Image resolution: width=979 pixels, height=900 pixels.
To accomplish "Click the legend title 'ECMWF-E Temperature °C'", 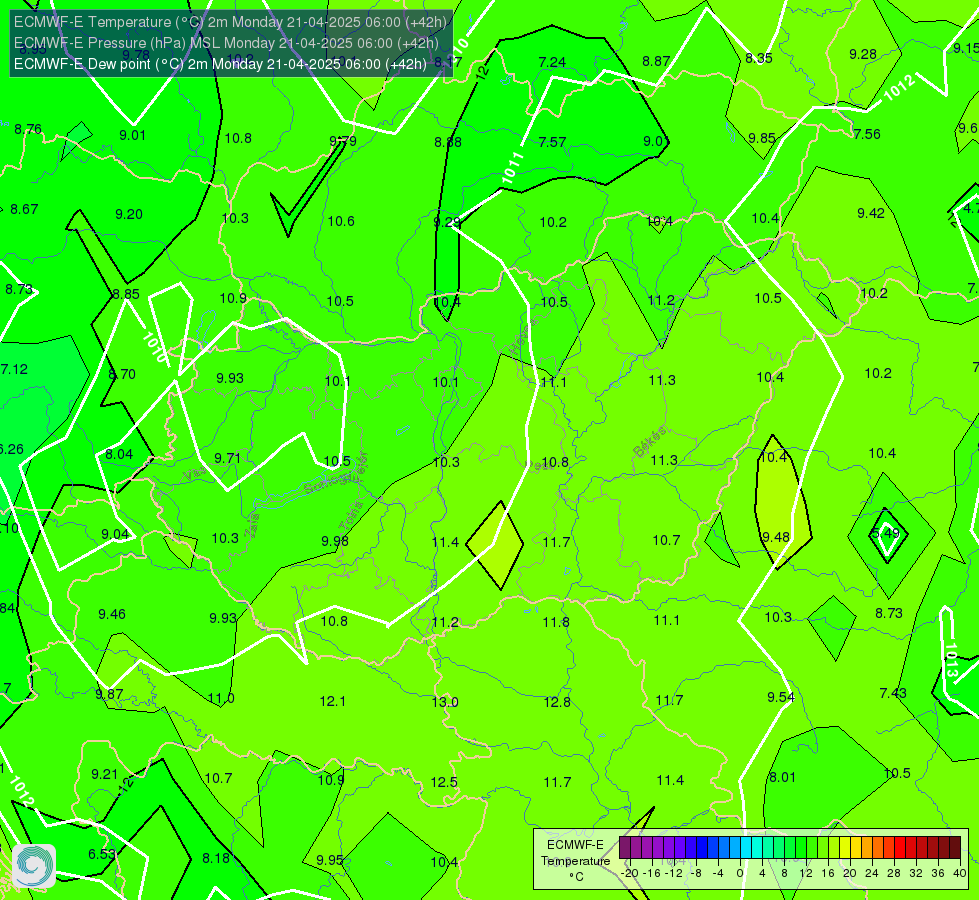I will pyautogui.click(x=575, y=861).
